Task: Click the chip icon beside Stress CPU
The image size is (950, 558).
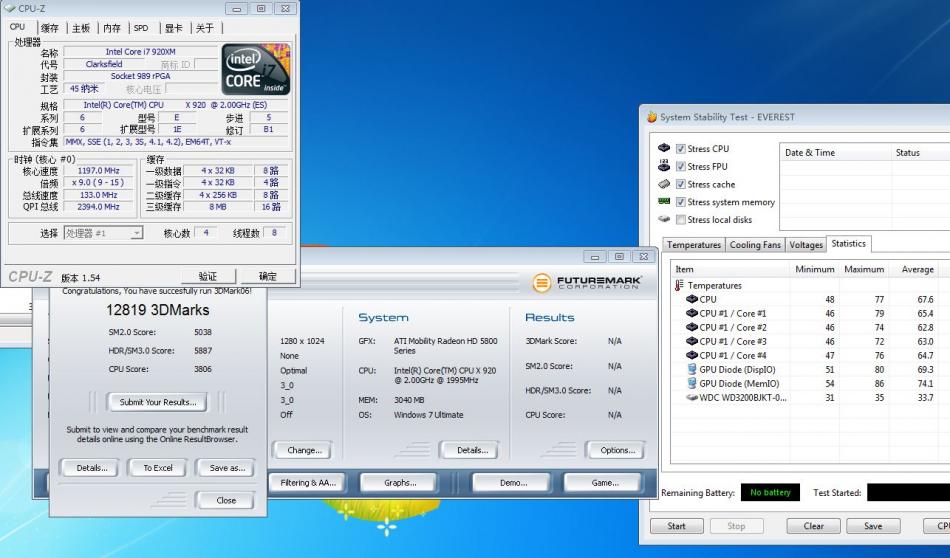Action: (x=664, y=148)
